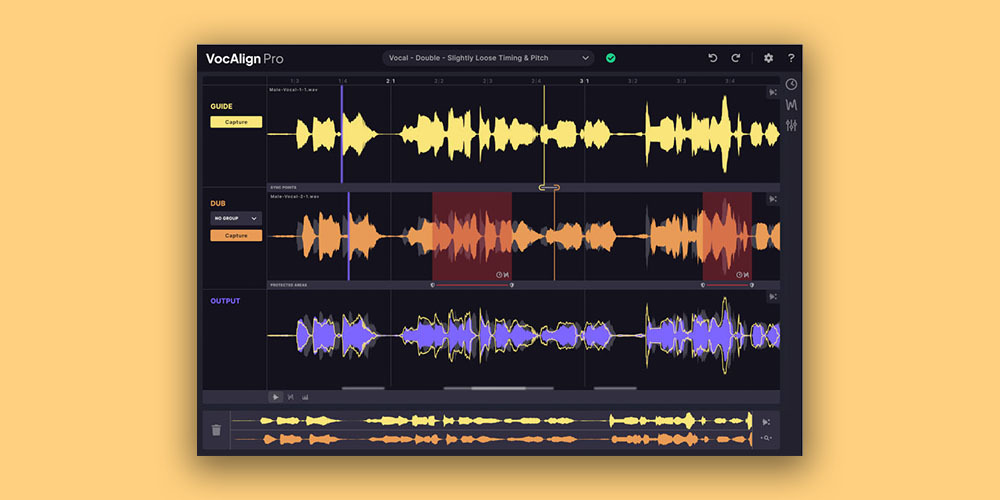This screenshot has height=500, width=1000.
Task: Click the undo arrow icon
Action: coord(712,58)
